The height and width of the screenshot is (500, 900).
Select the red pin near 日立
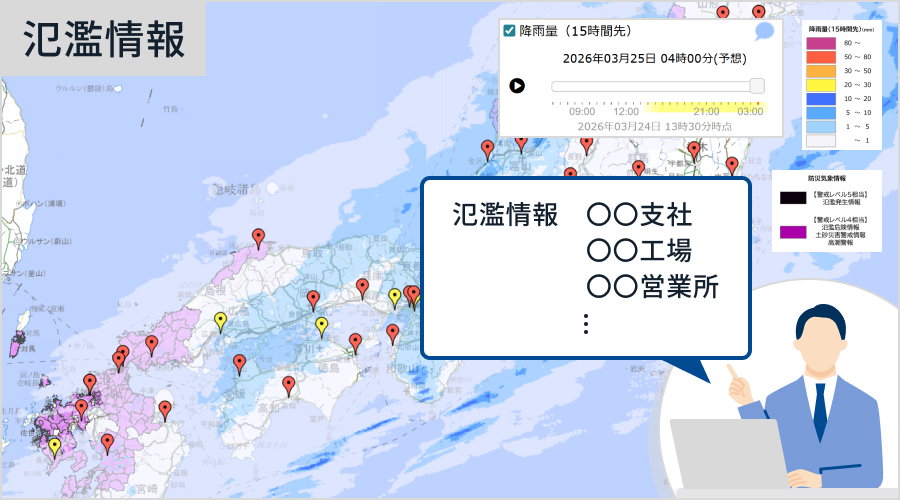(732, 166)
